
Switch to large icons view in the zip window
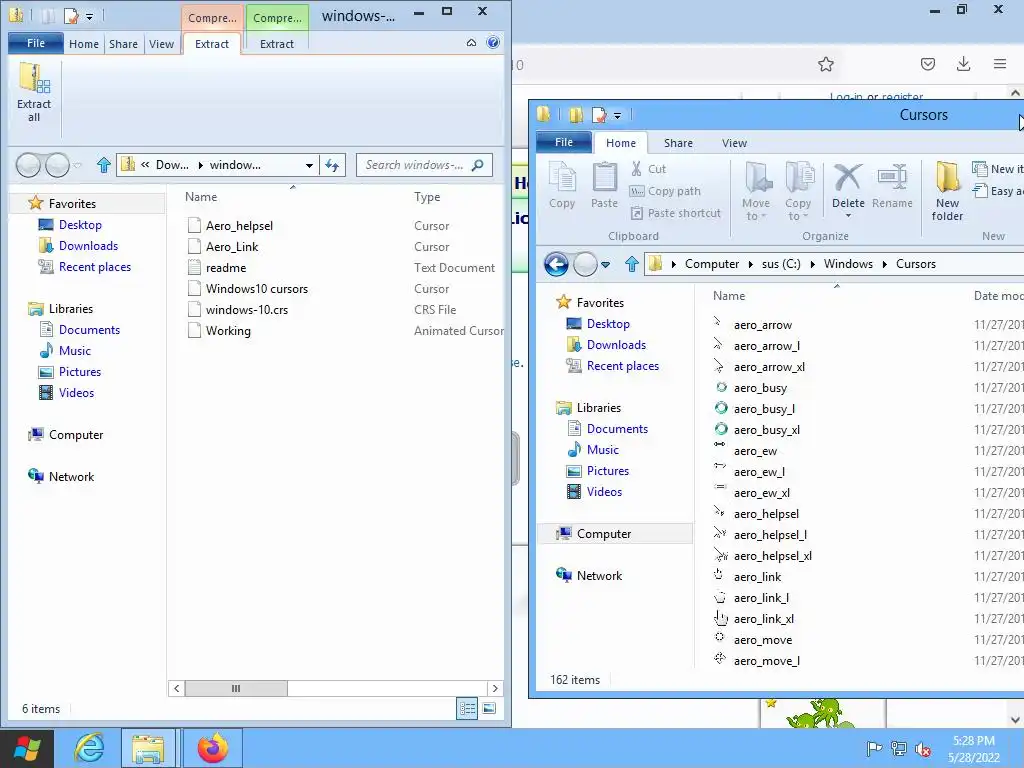pos(489,709)
